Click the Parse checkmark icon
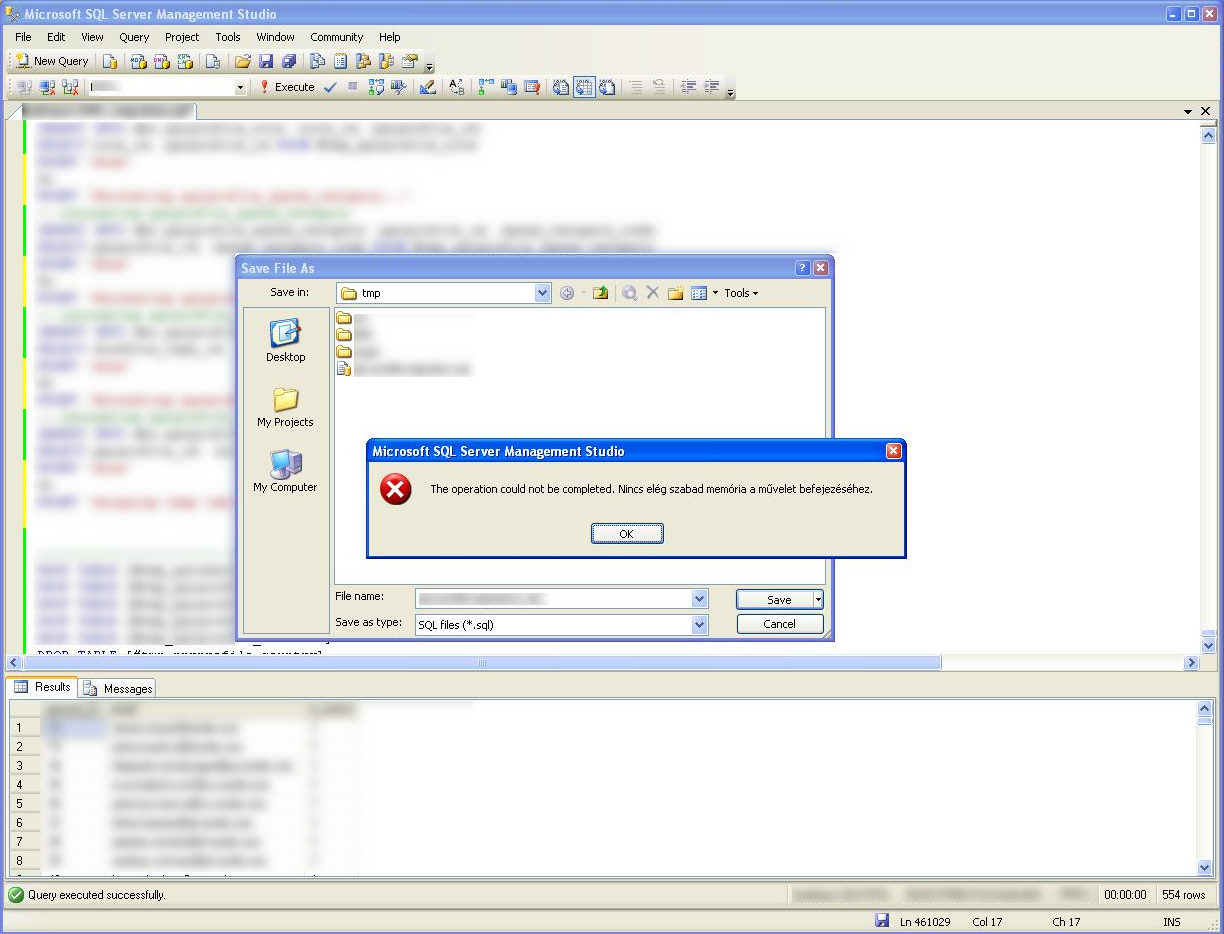This screenshot has height=934, width=1224. pos(330,87)
